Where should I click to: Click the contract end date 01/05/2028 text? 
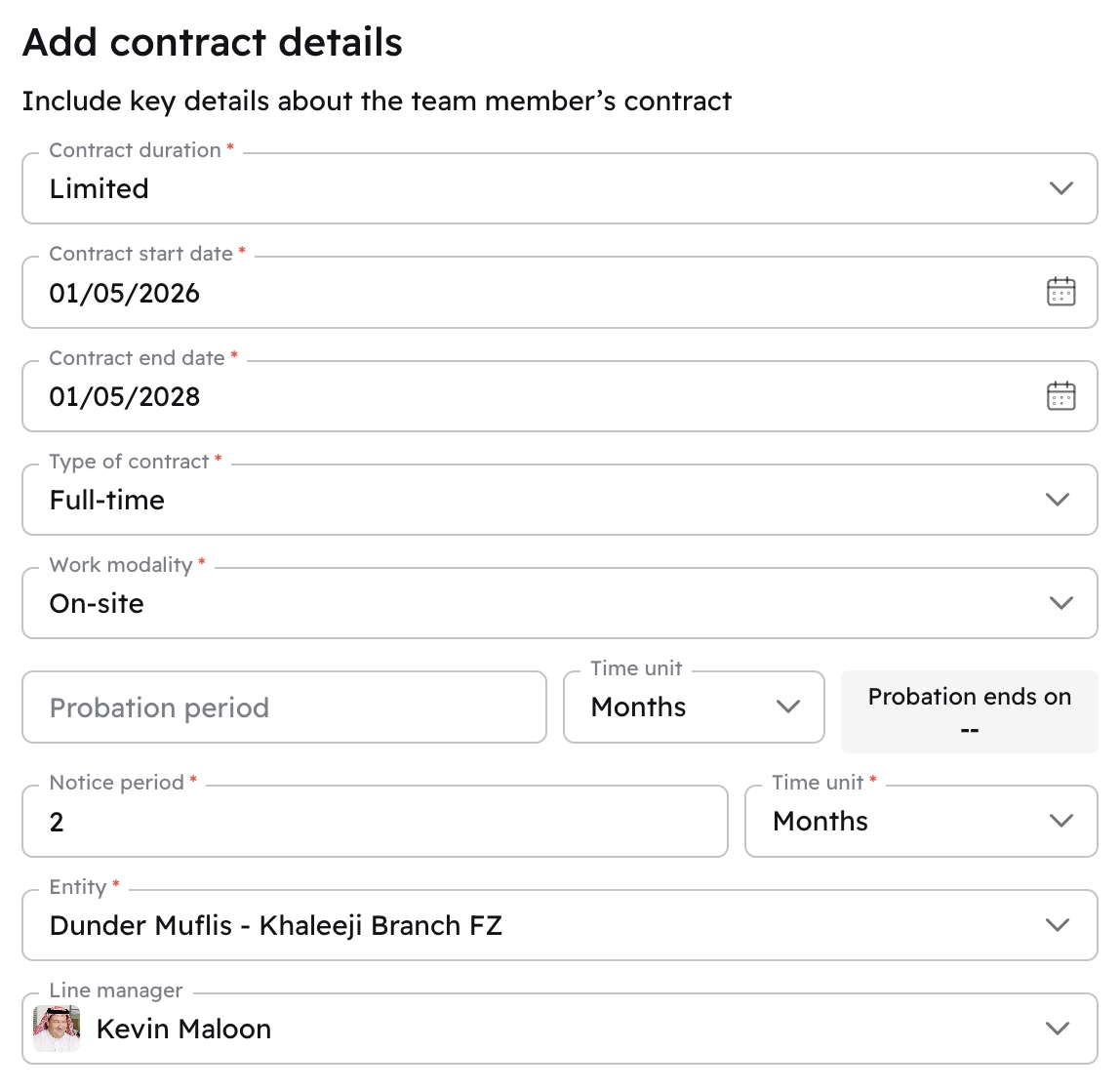click(x=125, y=397)
